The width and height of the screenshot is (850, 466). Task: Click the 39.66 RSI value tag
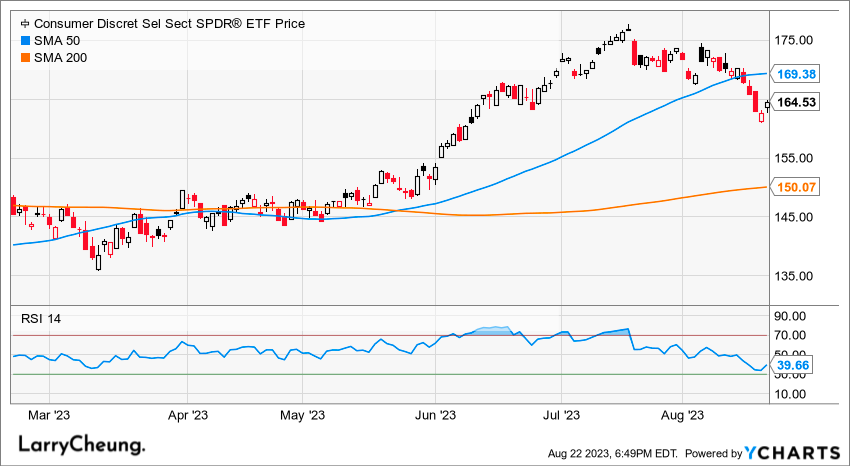coord(792,366)
